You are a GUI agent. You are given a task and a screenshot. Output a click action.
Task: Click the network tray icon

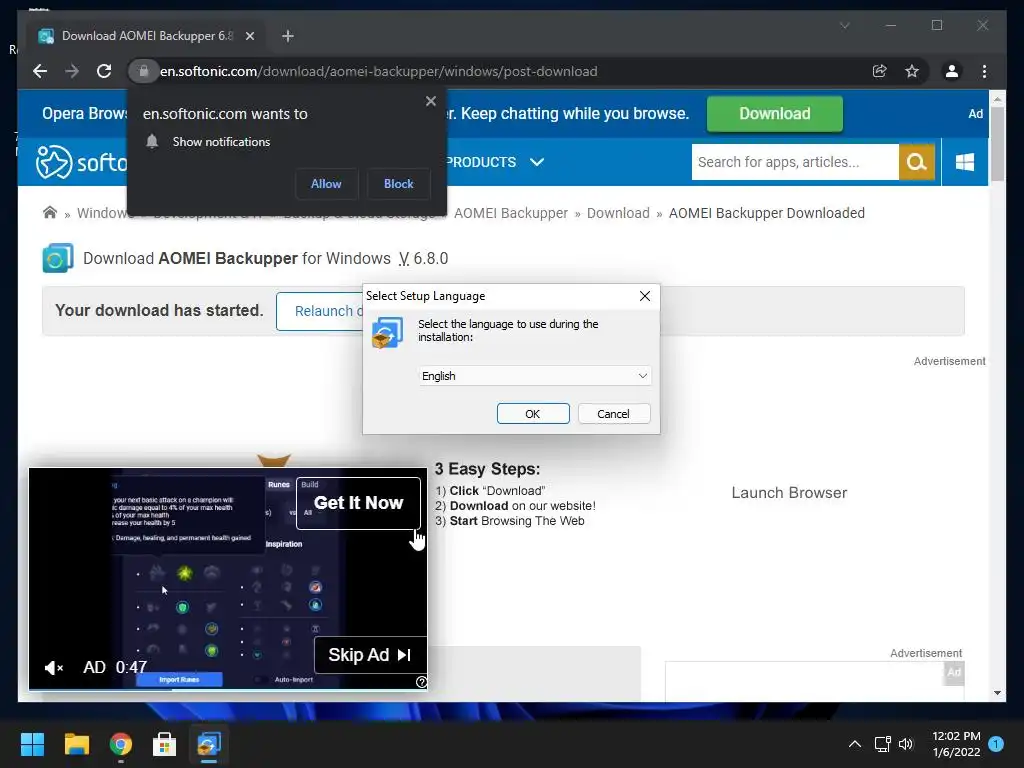[883, 744]
